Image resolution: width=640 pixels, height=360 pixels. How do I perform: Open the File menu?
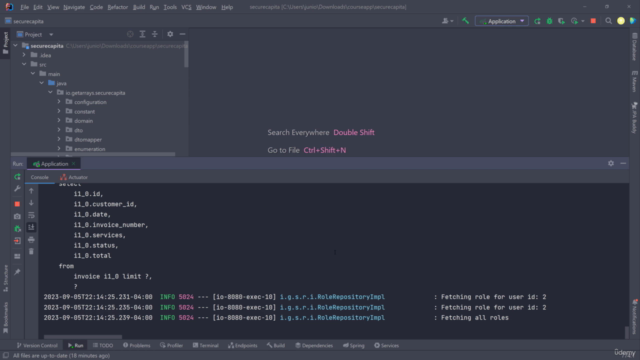point(24,7)
